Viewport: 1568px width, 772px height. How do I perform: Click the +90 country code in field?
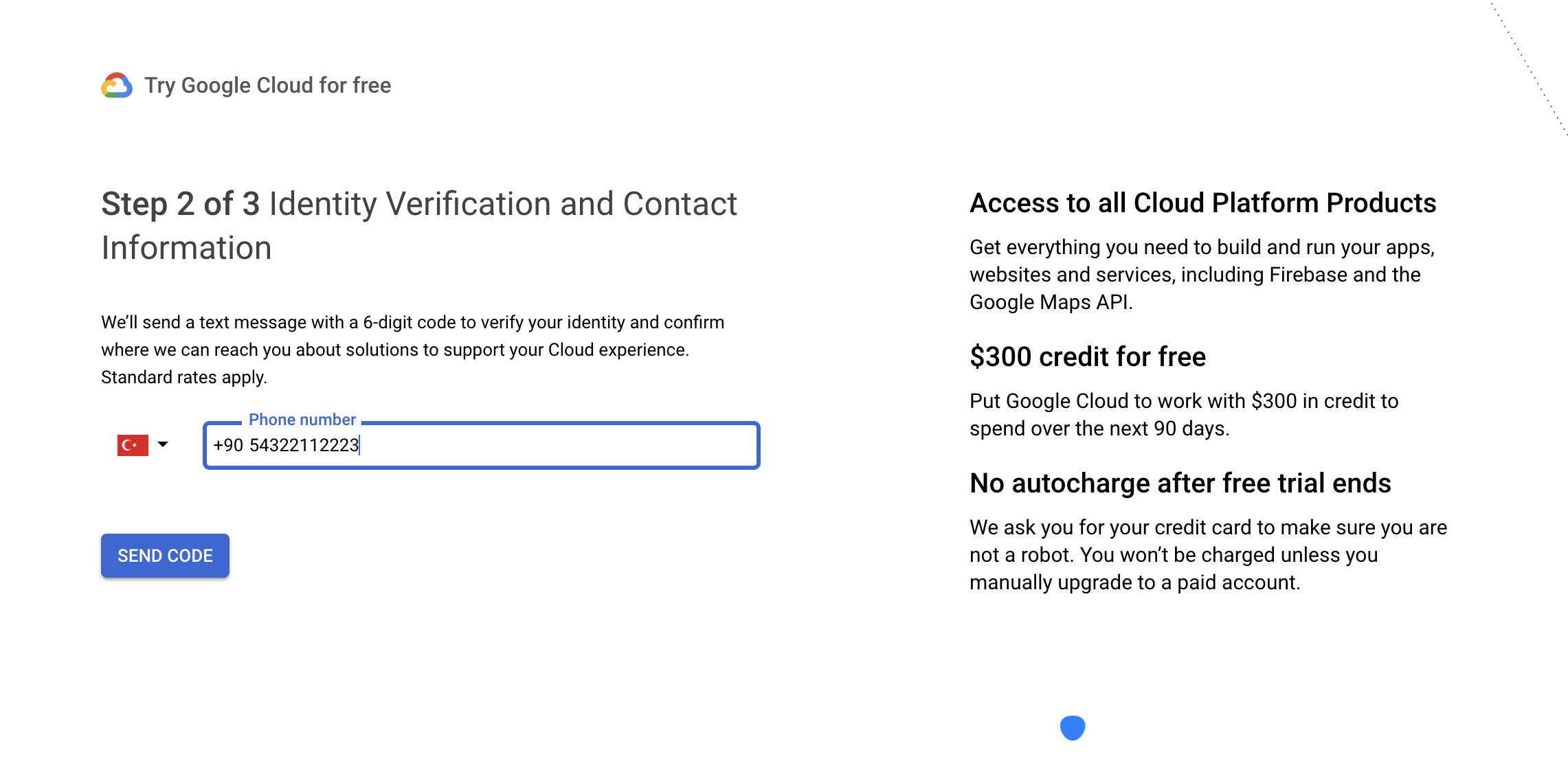tap(228, 446)
